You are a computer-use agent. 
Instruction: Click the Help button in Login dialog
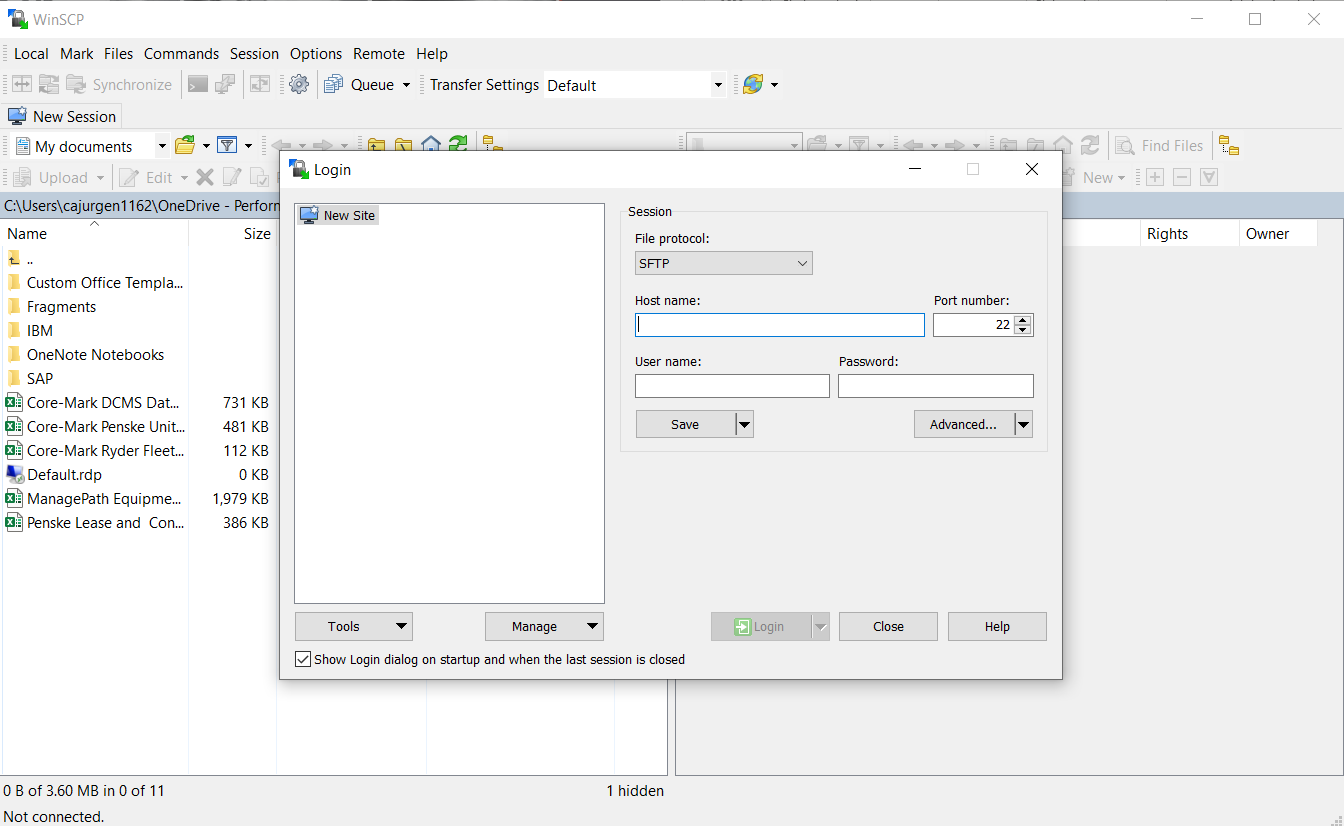(x=997, y=626)
